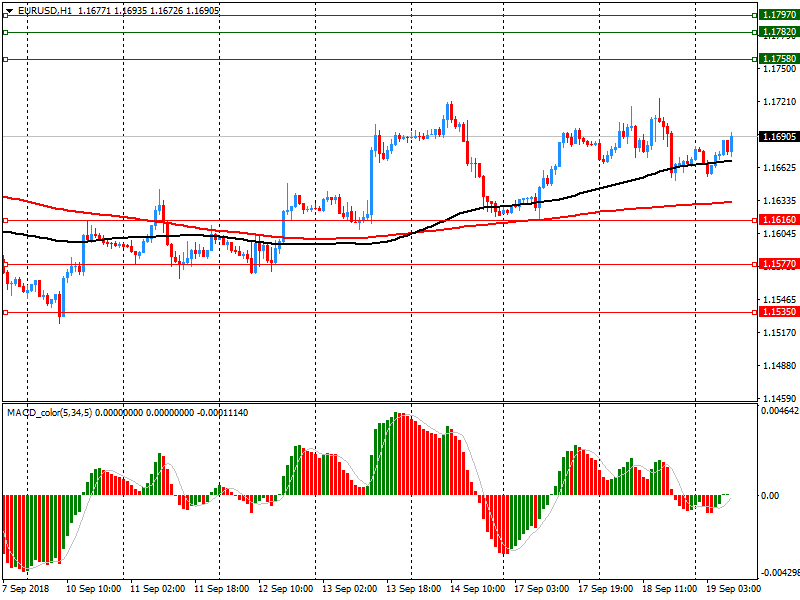The width and height of the screenshot is (800, 600).
Task: Select the green 1.17970 price level tag
Action: pos(778,16)
